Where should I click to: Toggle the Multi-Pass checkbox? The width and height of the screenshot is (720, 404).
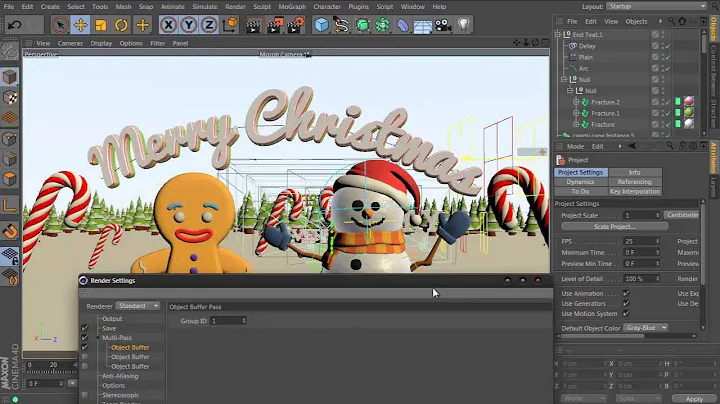84,337
